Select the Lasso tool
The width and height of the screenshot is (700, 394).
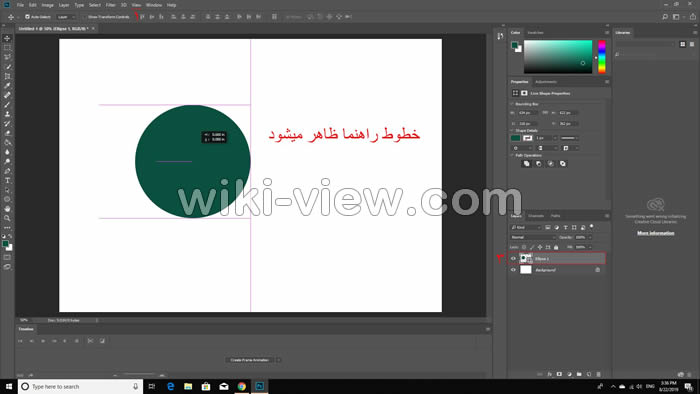7,57
